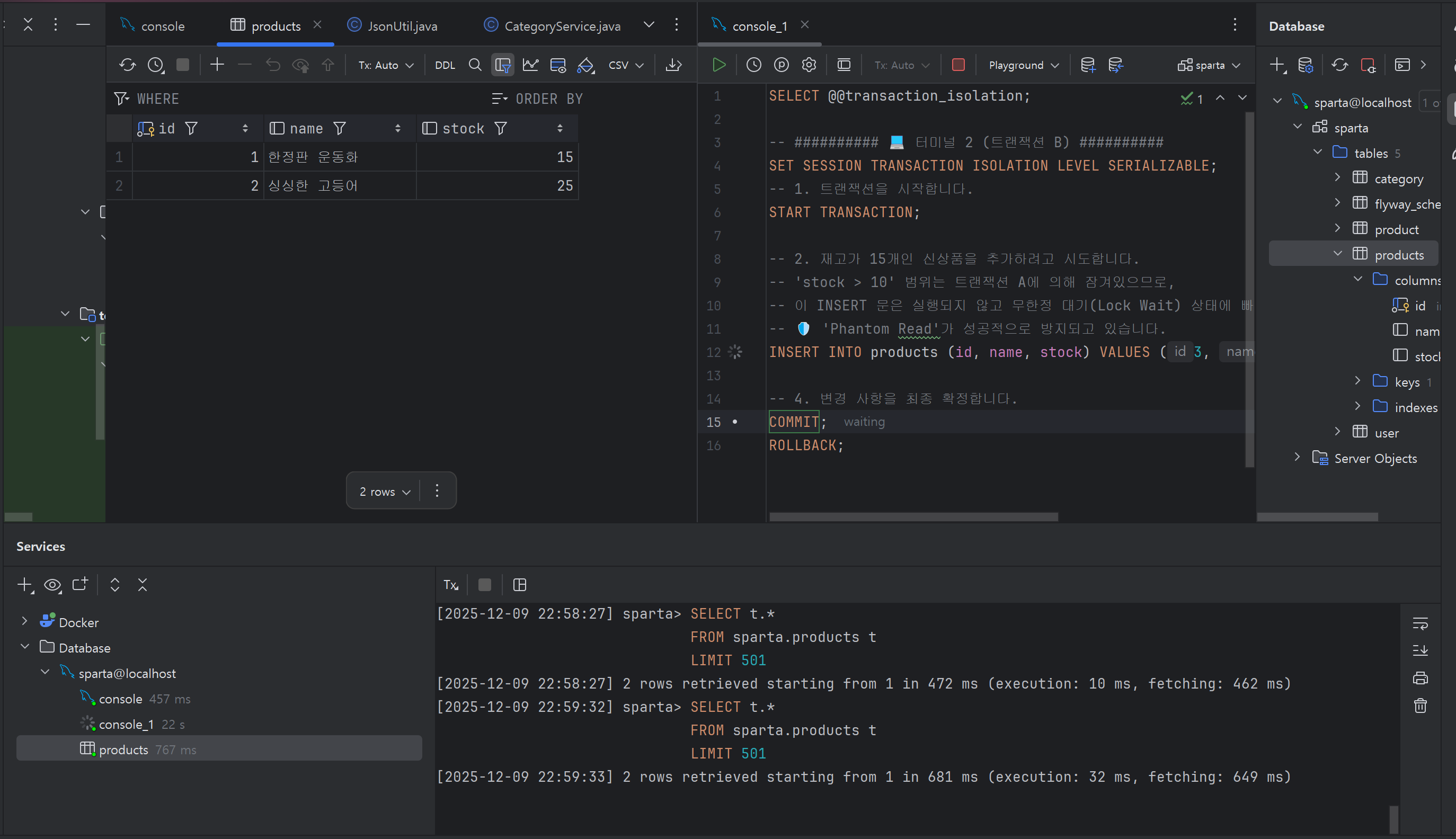
Task: Expand the Docker node in Services
Action: (24, 621)
